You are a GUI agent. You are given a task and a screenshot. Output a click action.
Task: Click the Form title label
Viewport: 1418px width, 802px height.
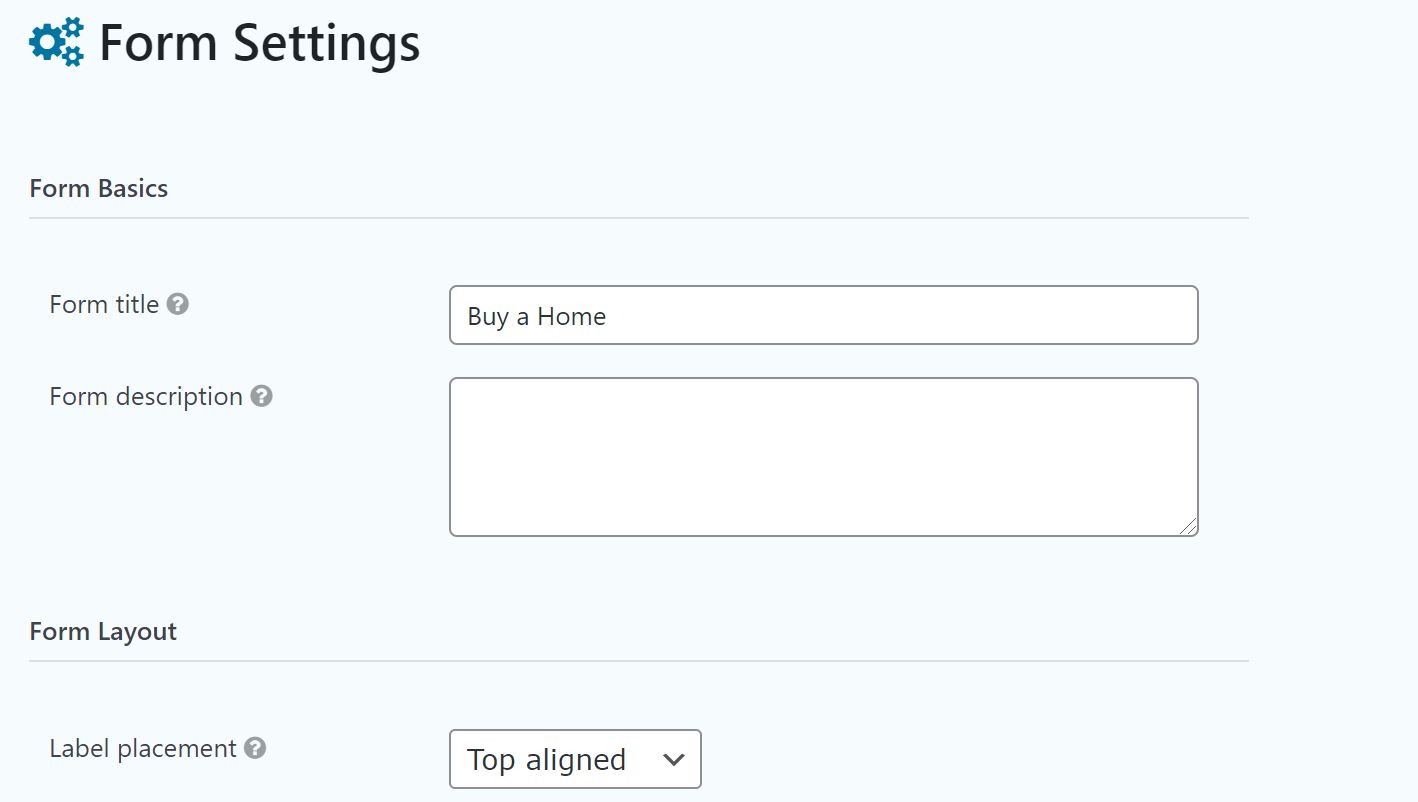[104, 304]
